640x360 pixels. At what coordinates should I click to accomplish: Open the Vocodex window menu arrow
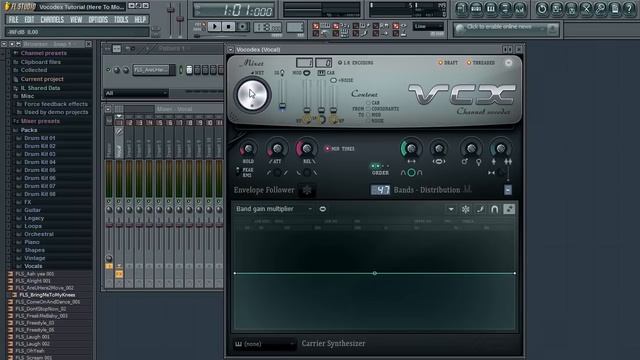pyautogui.click(x=231, y=49)
